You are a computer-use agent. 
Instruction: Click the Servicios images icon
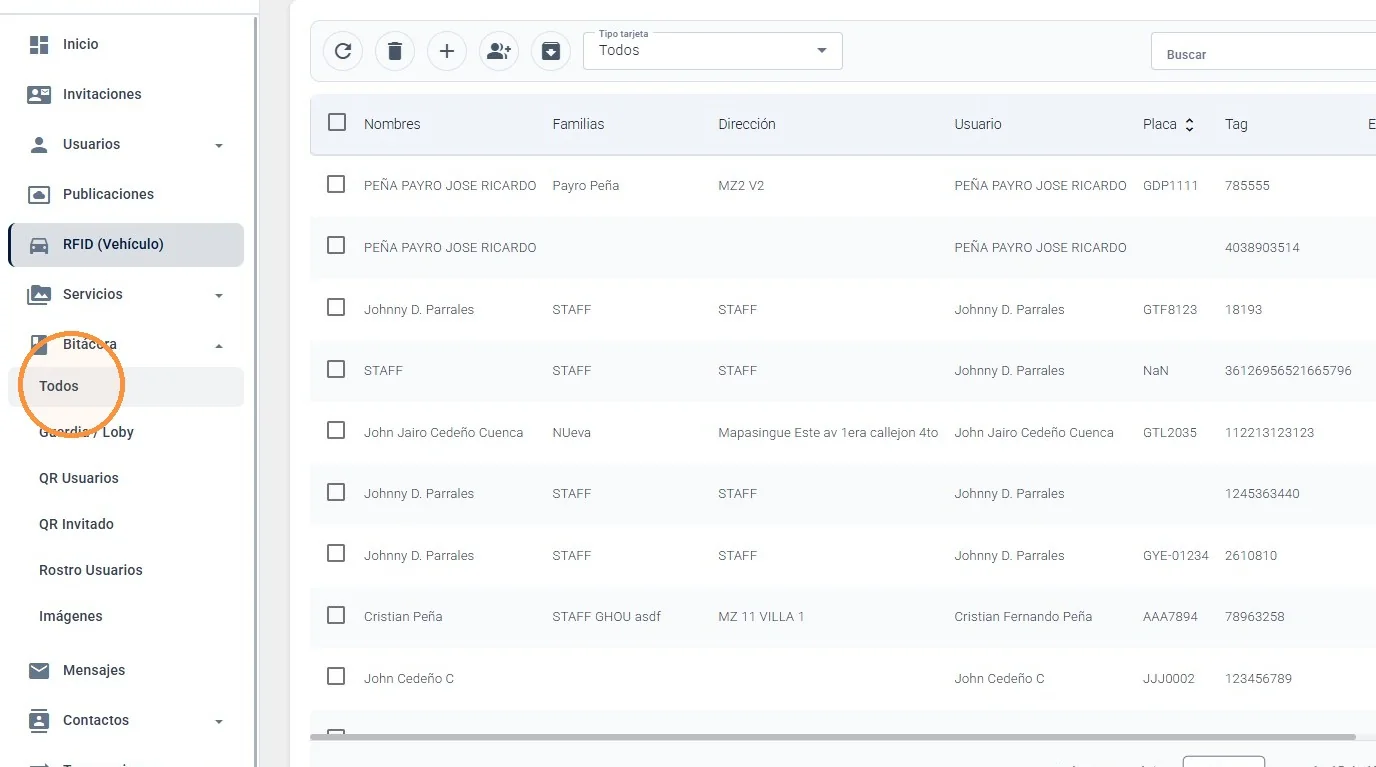click(x=39, y=294)
